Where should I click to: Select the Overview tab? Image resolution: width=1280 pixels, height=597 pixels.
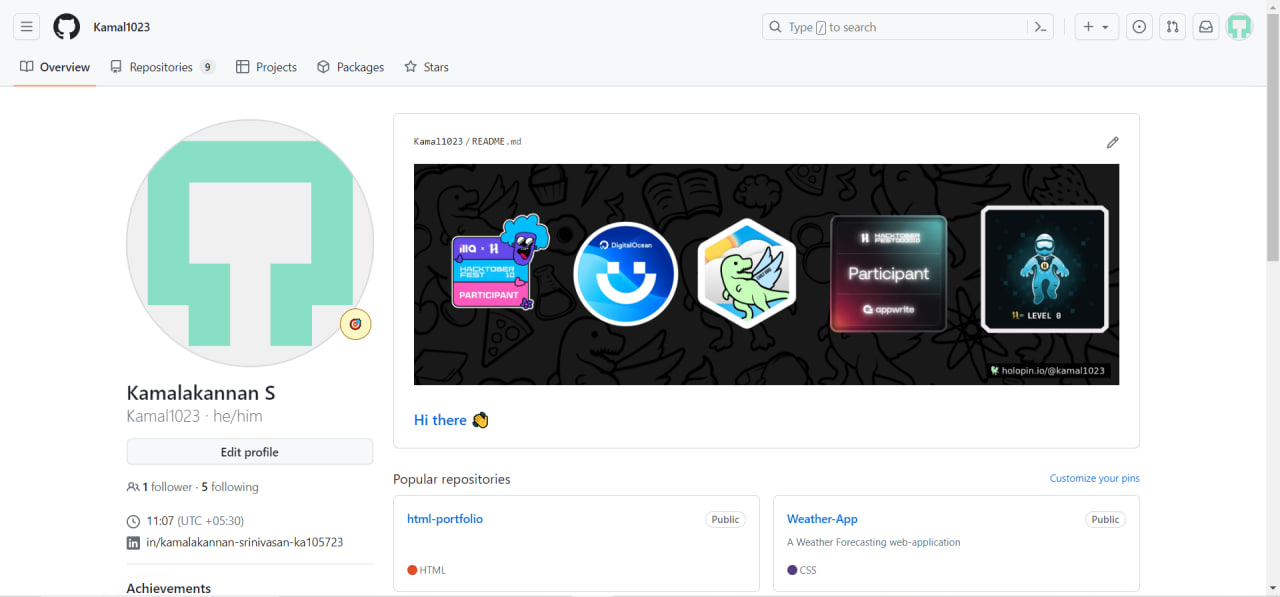(x=55, y=67)
